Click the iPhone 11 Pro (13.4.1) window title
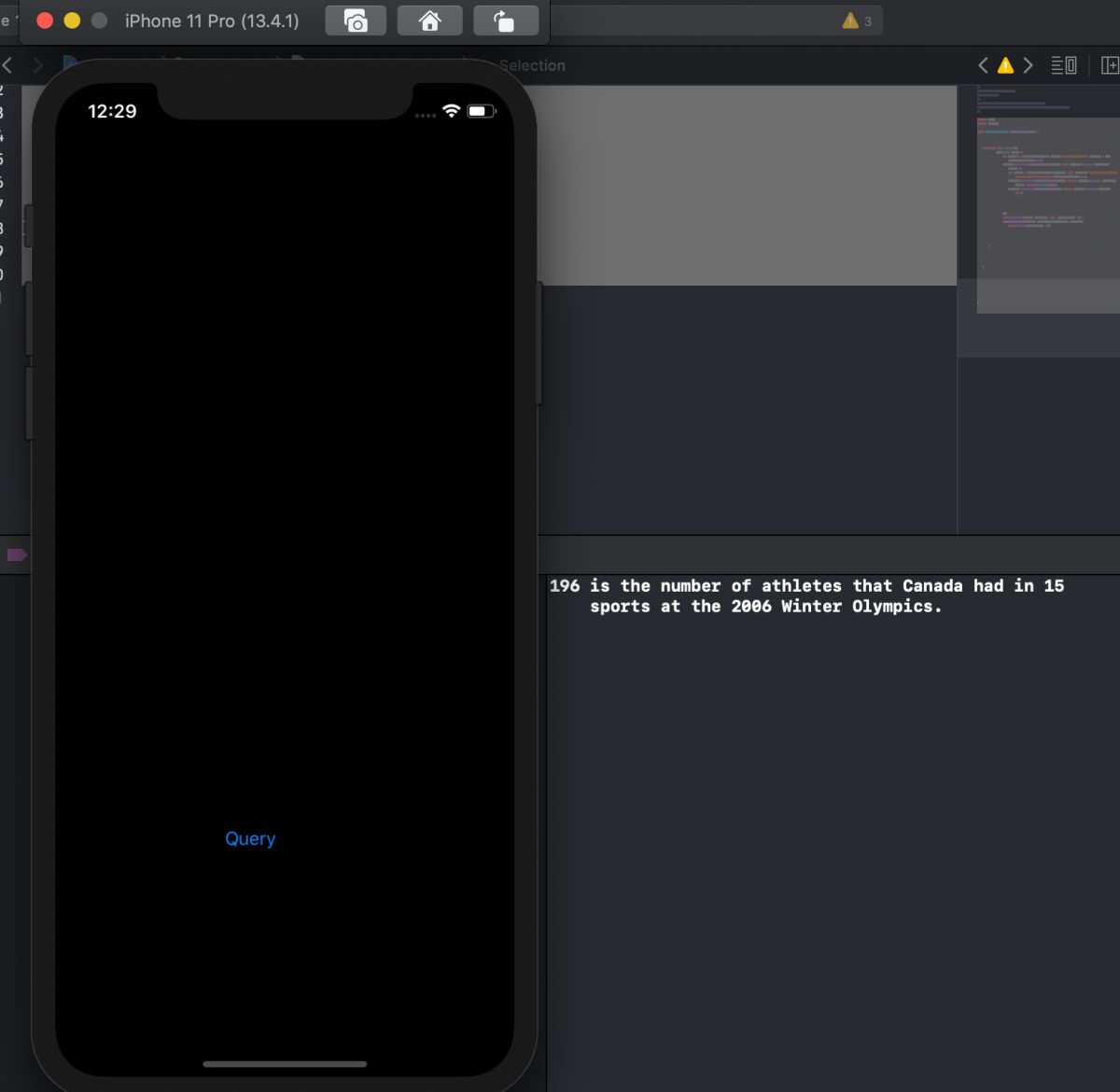 212,21
